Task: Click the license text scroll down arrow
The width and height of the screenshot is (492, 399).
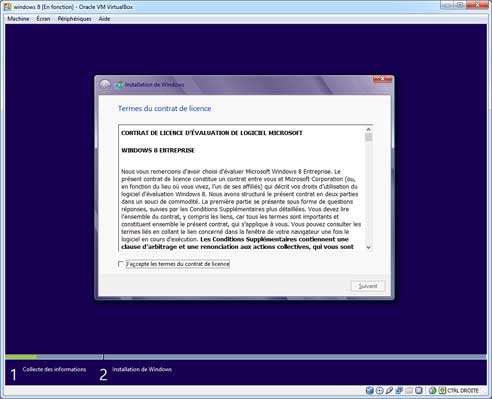Action: pos(368,247)
